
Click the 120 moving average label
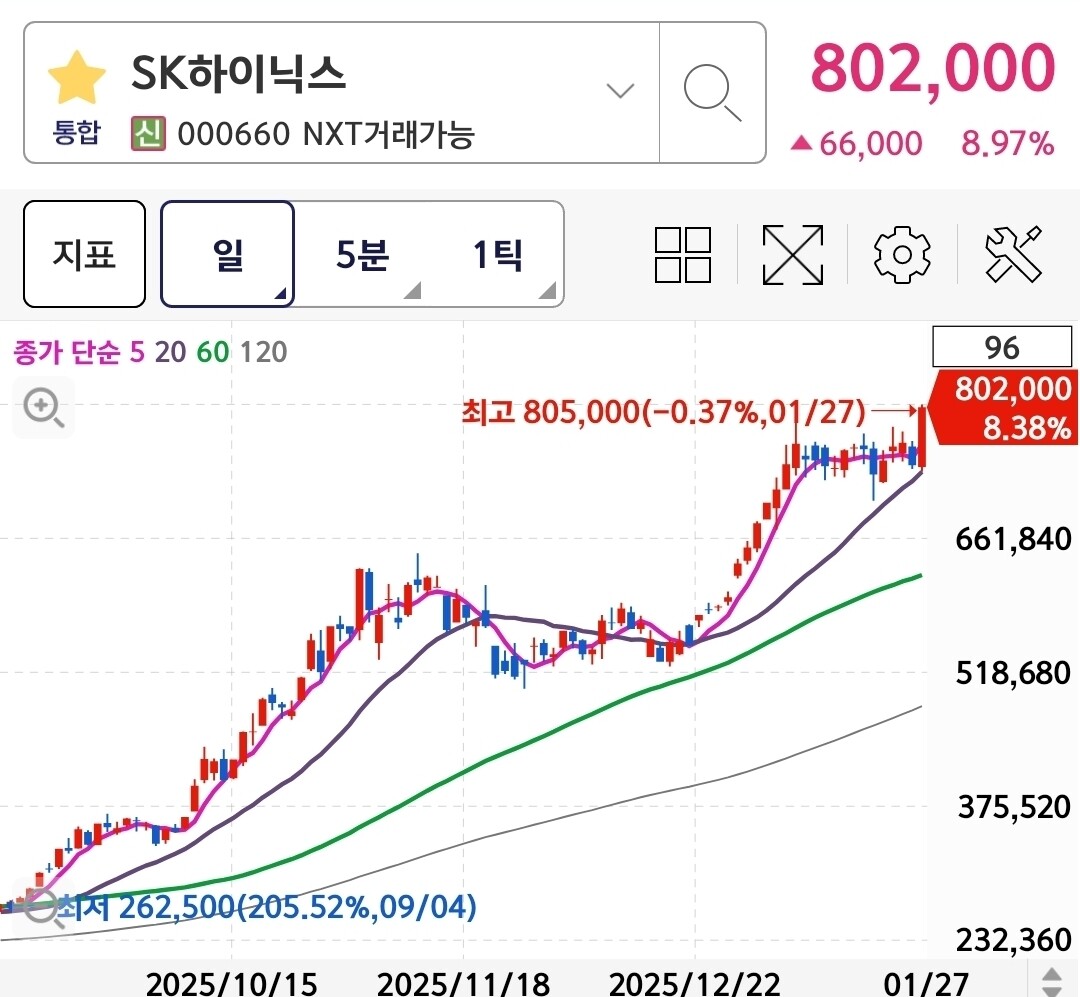264,352
